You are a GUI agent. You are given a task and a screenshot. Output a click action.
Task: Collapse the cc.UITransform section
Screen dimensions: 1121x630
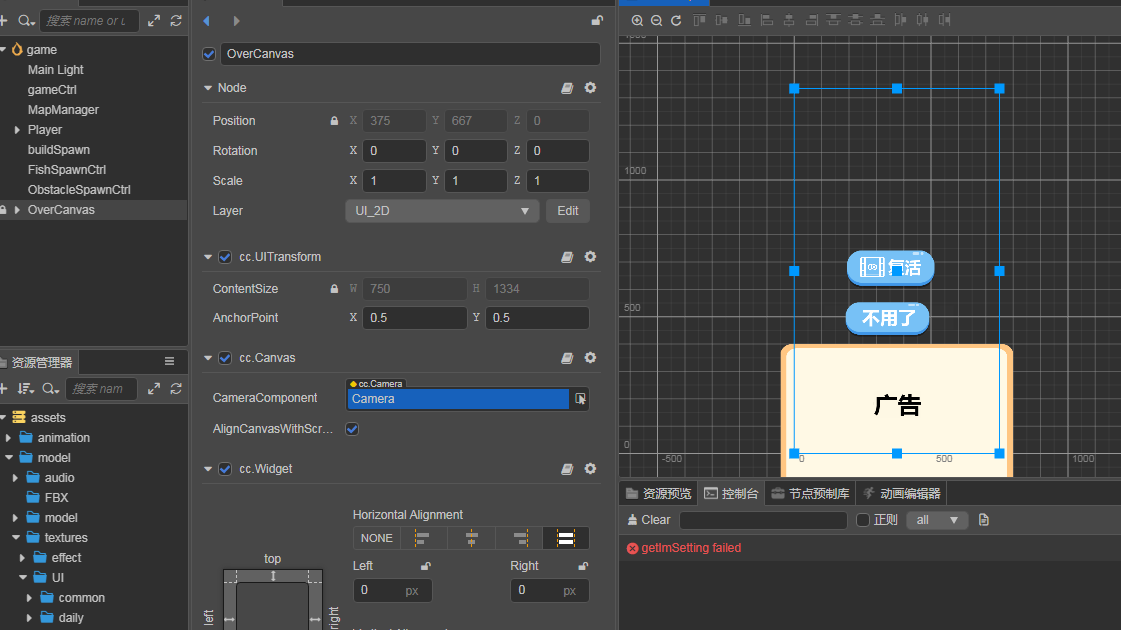click(x=208, y=257)
